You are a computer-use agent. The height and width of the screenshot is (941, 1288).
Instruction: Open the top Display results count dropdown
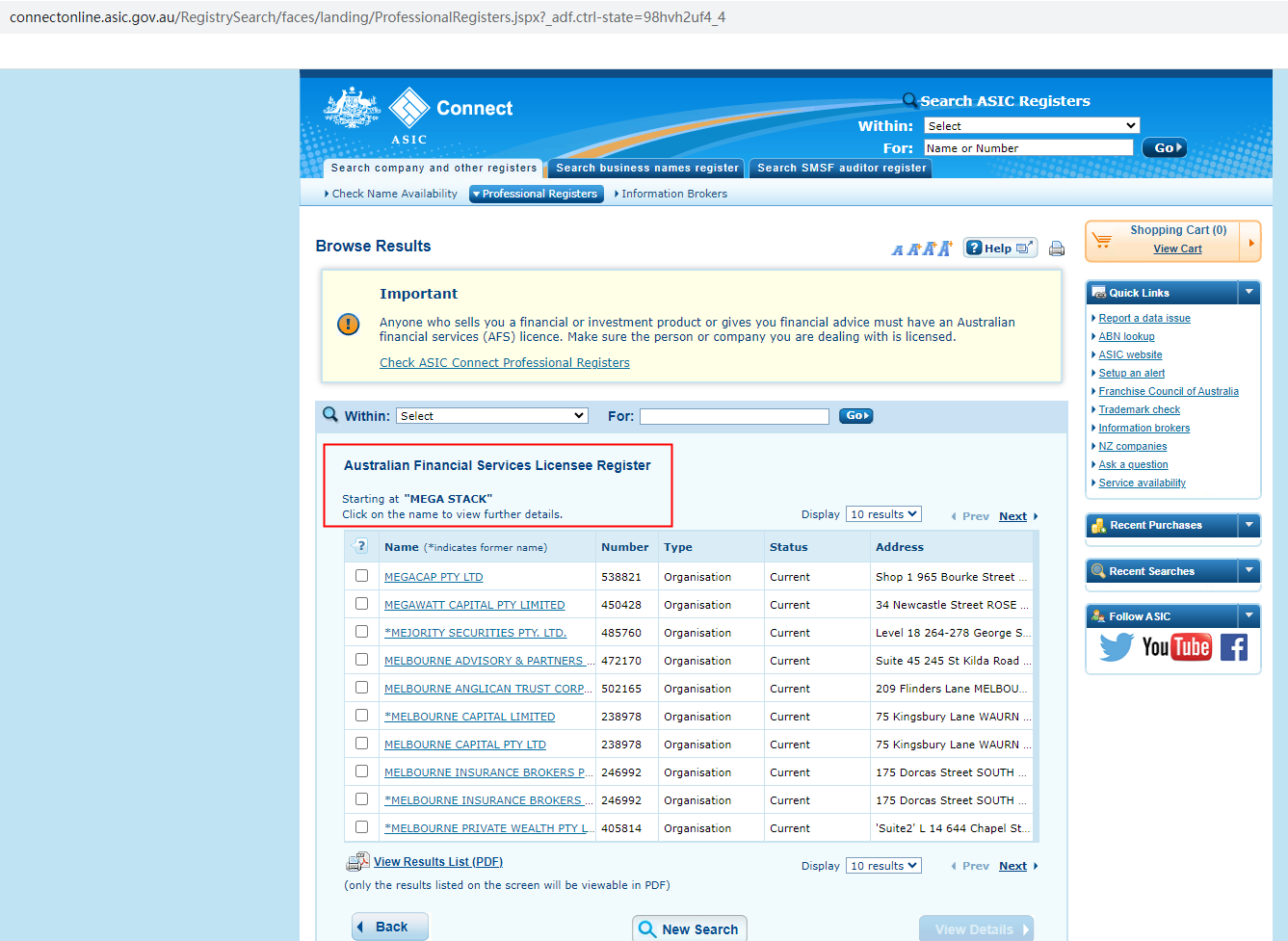click(x=883, y=514)
